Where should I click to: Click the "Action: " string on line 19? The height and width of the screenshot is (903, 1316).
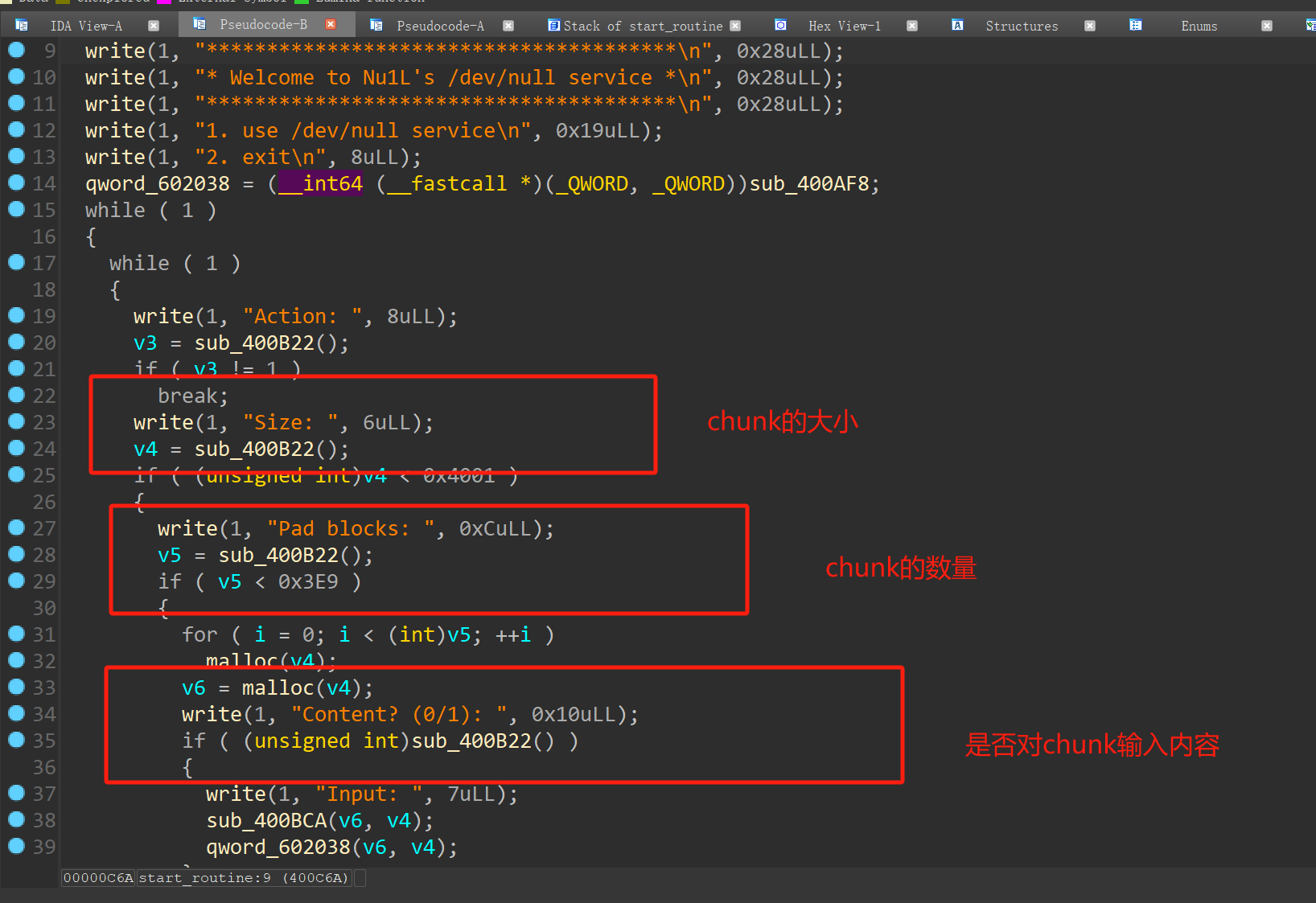pyautogui.click(x=303, y=317)
